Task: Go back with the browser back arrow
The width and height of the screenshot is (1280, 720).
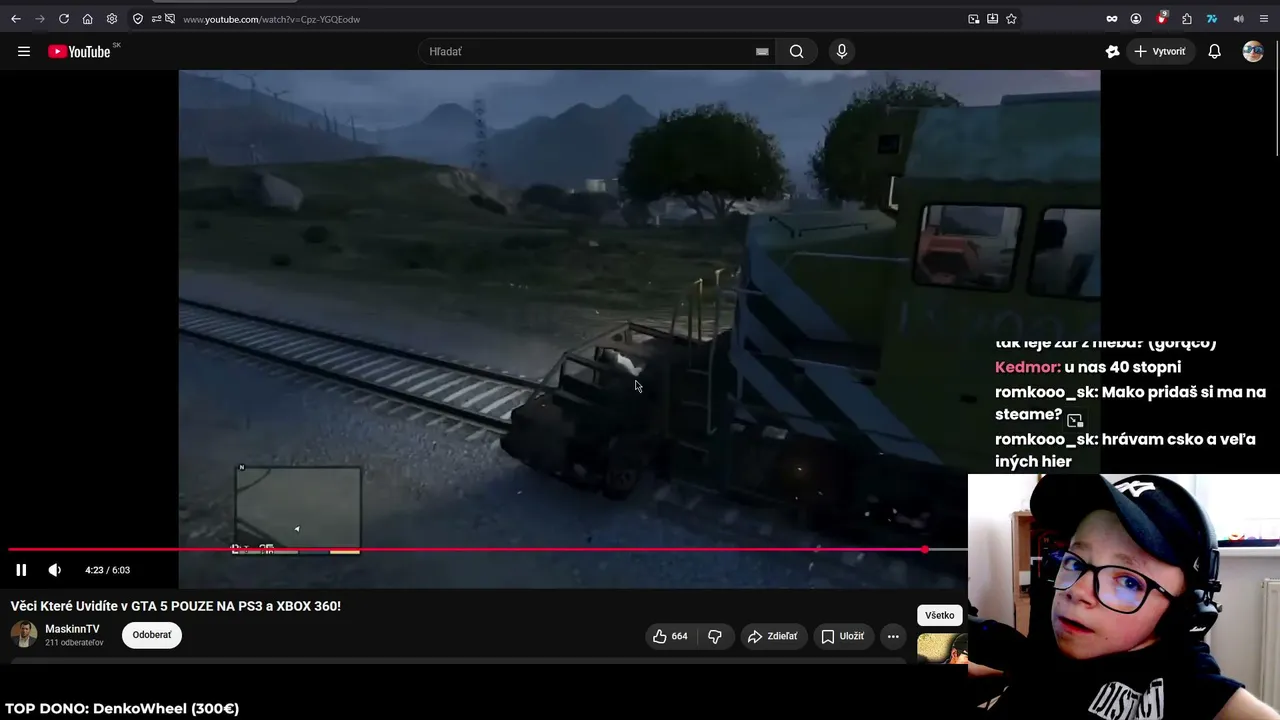Action: click(x=16, y=19)
